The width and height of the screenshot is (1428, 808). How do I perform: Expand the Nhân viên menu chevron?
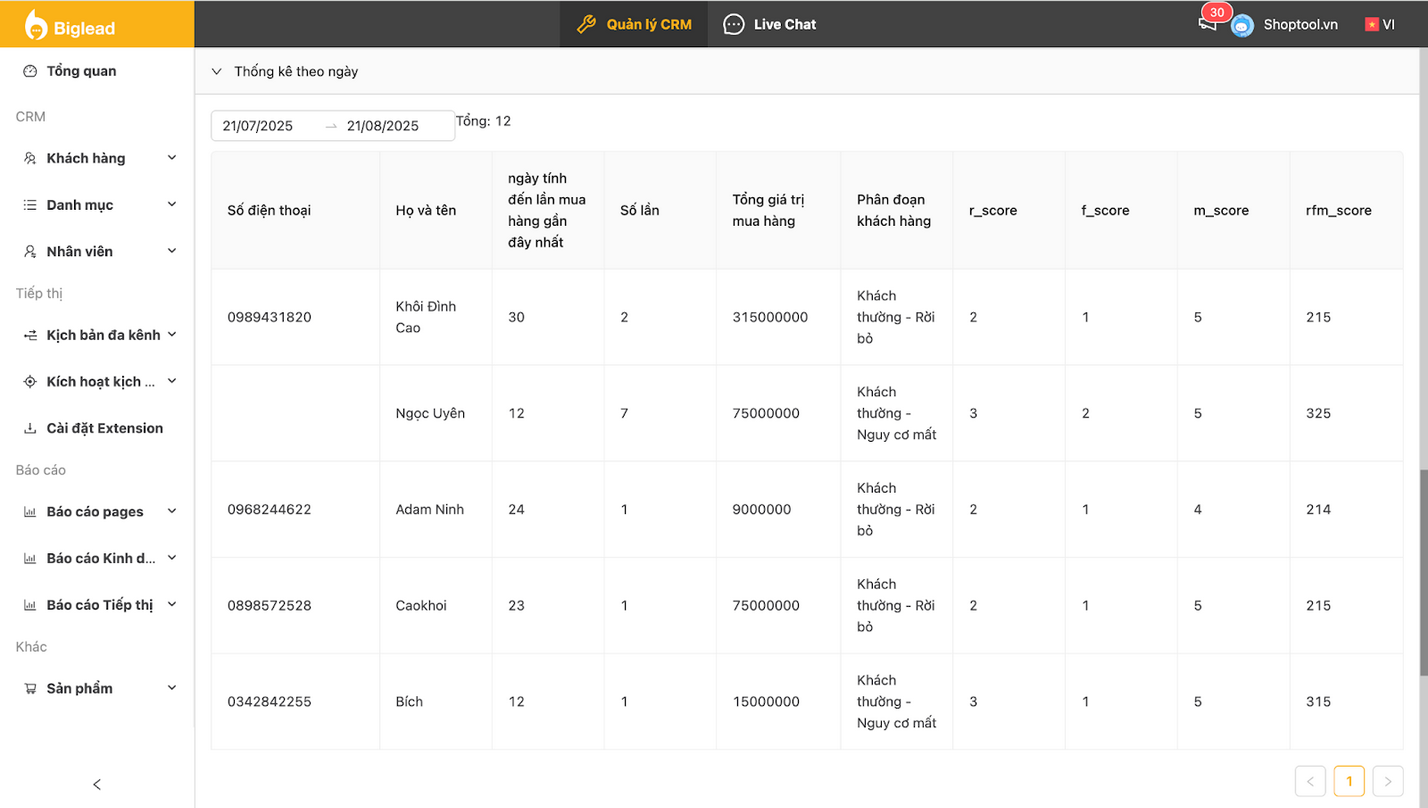click(172, 251)
